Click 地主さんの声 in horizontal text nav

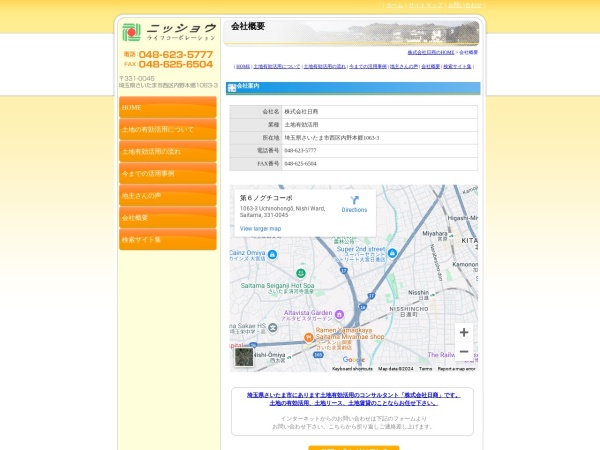pos(404,66)
